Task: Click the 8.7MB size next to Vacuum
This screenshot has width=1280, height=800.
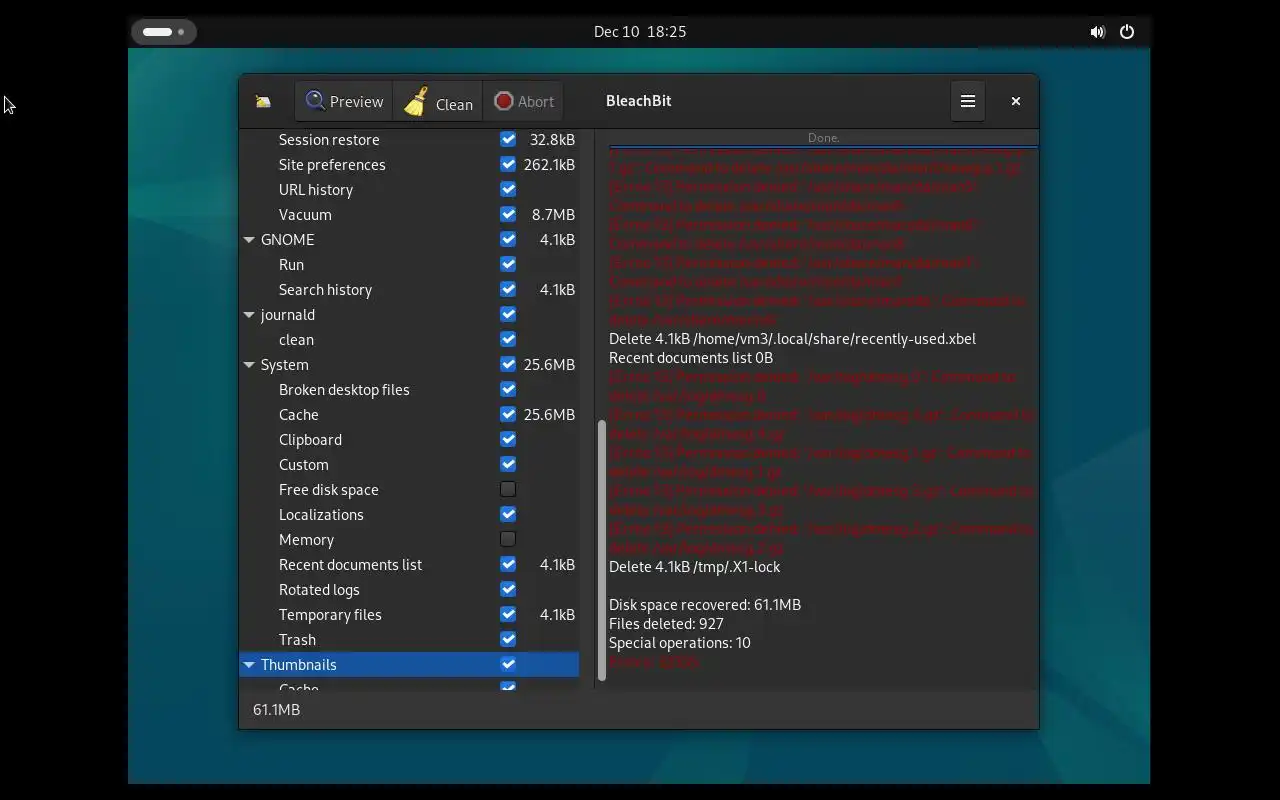Action: 553,214
